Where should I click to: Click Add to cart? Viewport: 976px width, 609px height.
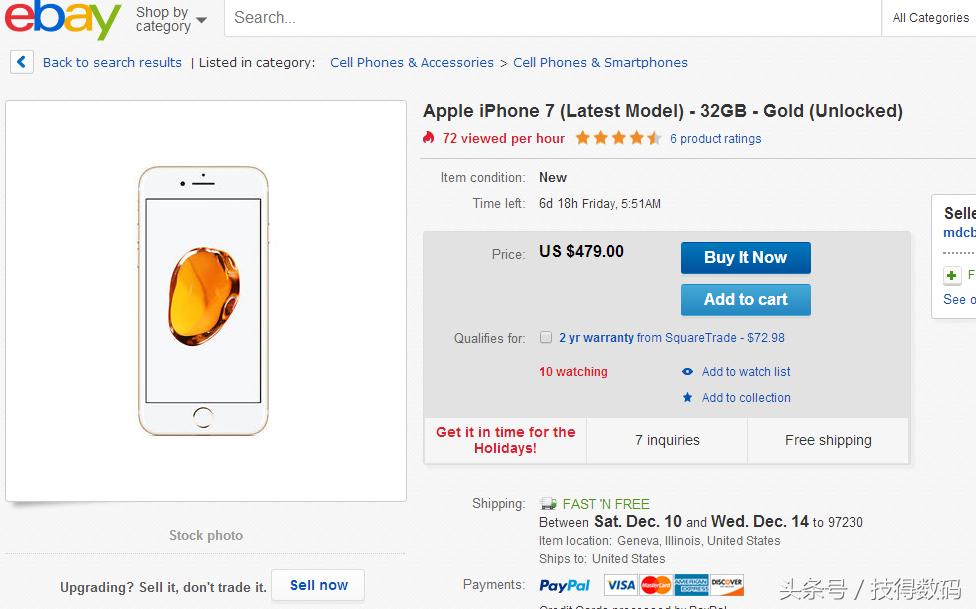[x=745, y=299]
